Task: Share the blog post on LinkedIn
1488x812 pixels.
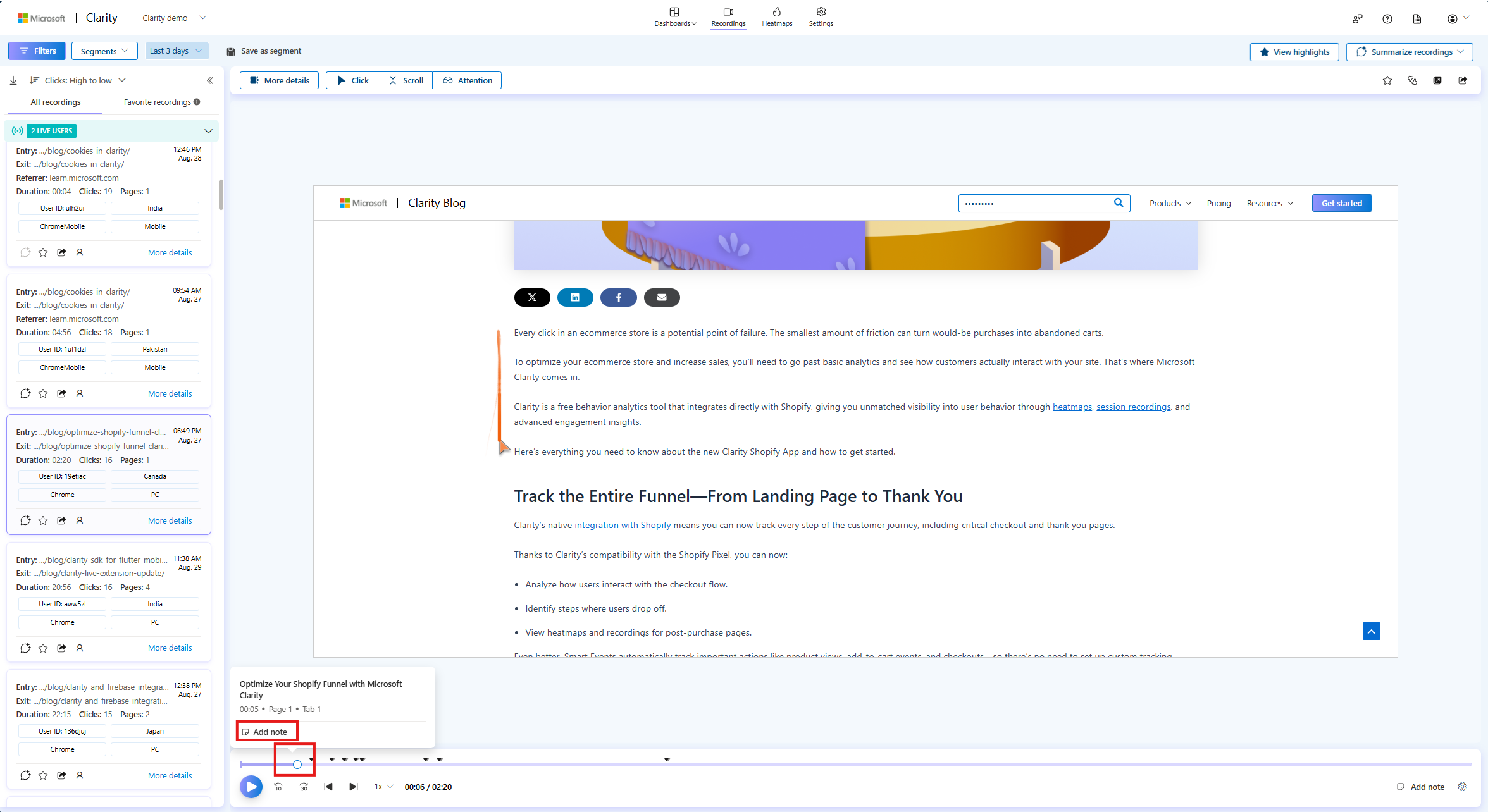Action: click(575, 297)
